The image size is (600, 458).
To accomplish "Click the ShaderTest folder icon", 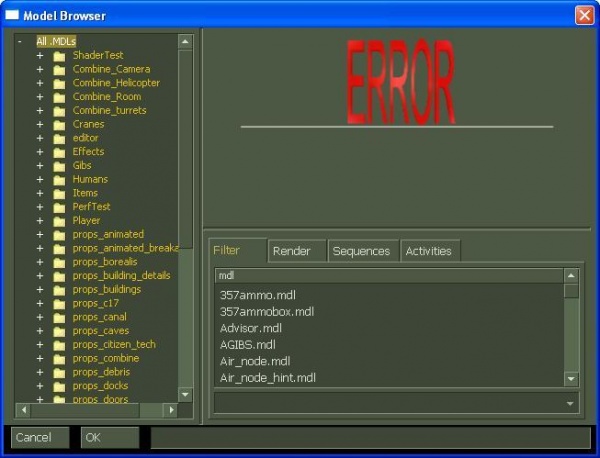I will 59,56.
